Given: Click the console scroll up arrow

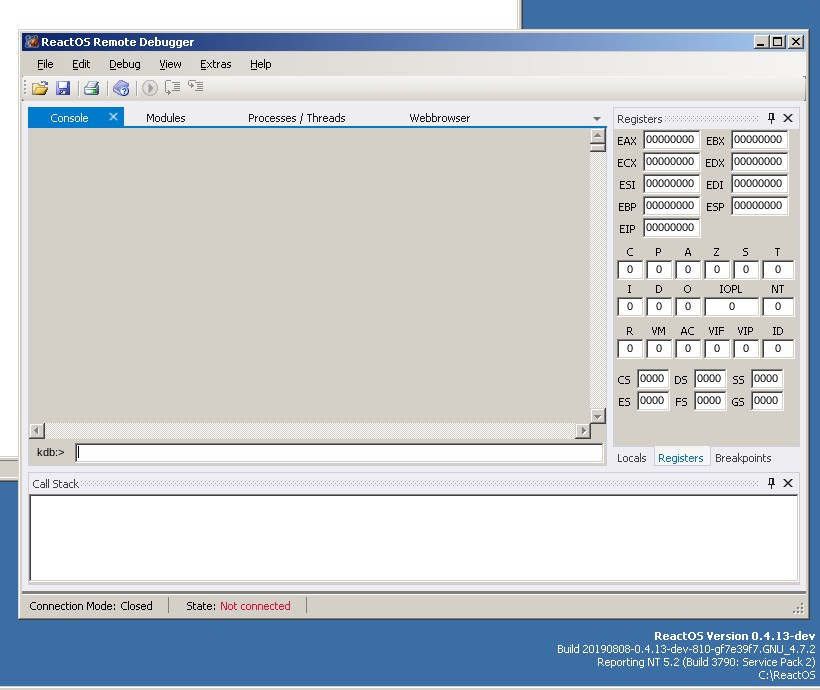Looking at the screenshot, I should 597,136.
